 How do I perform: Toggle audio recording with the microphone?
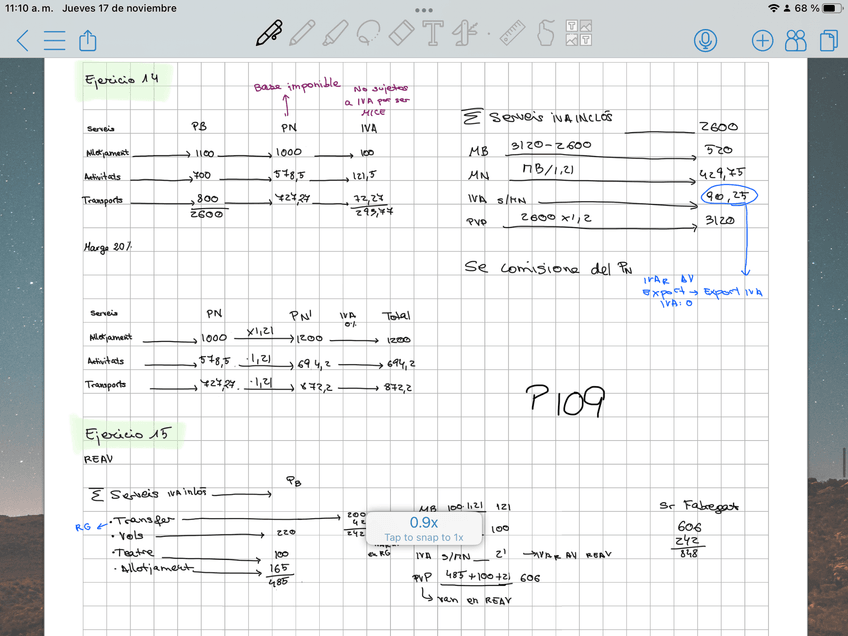pyautogui.click(x=707, y=40)
